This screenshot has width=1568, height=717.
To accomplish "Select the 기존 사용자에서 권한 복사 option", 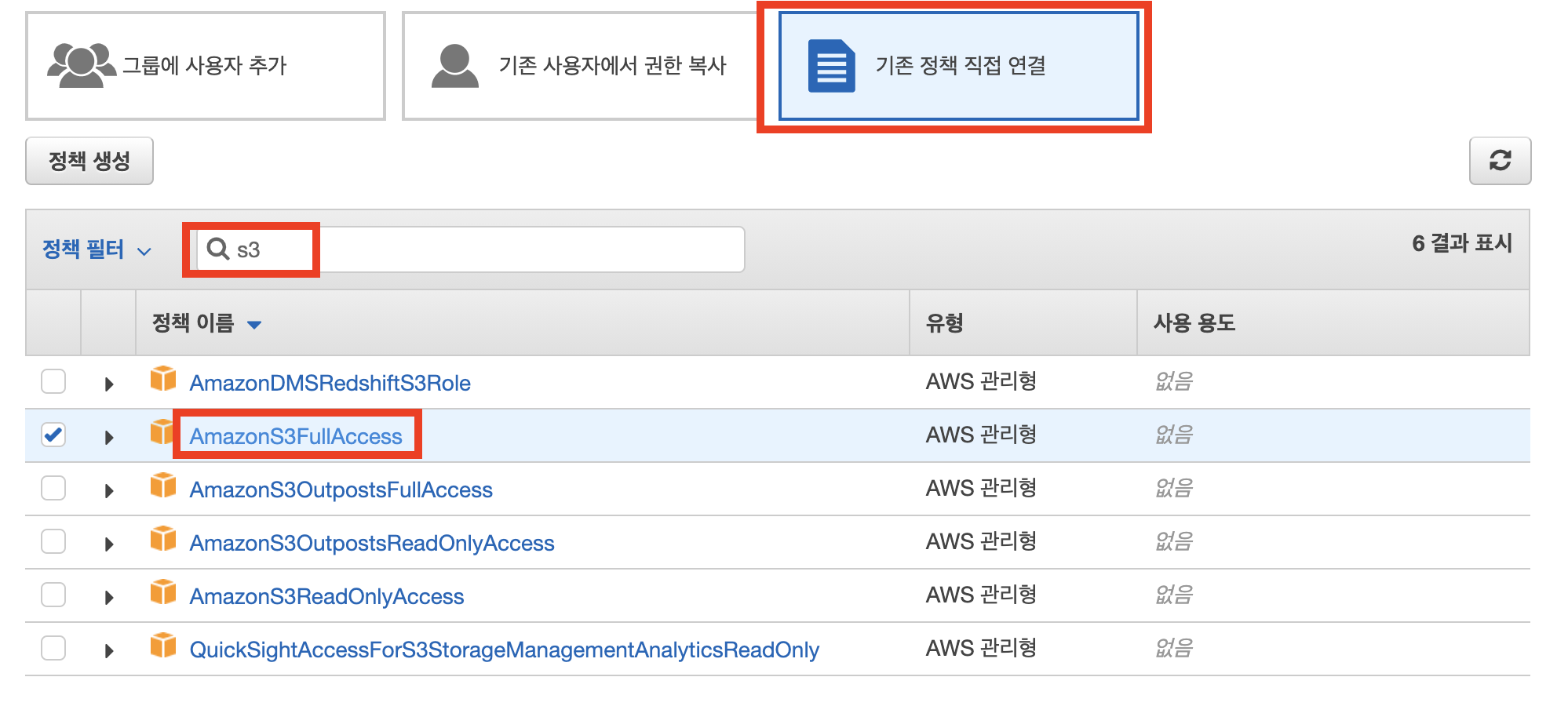I will click(x=581, y=66).
